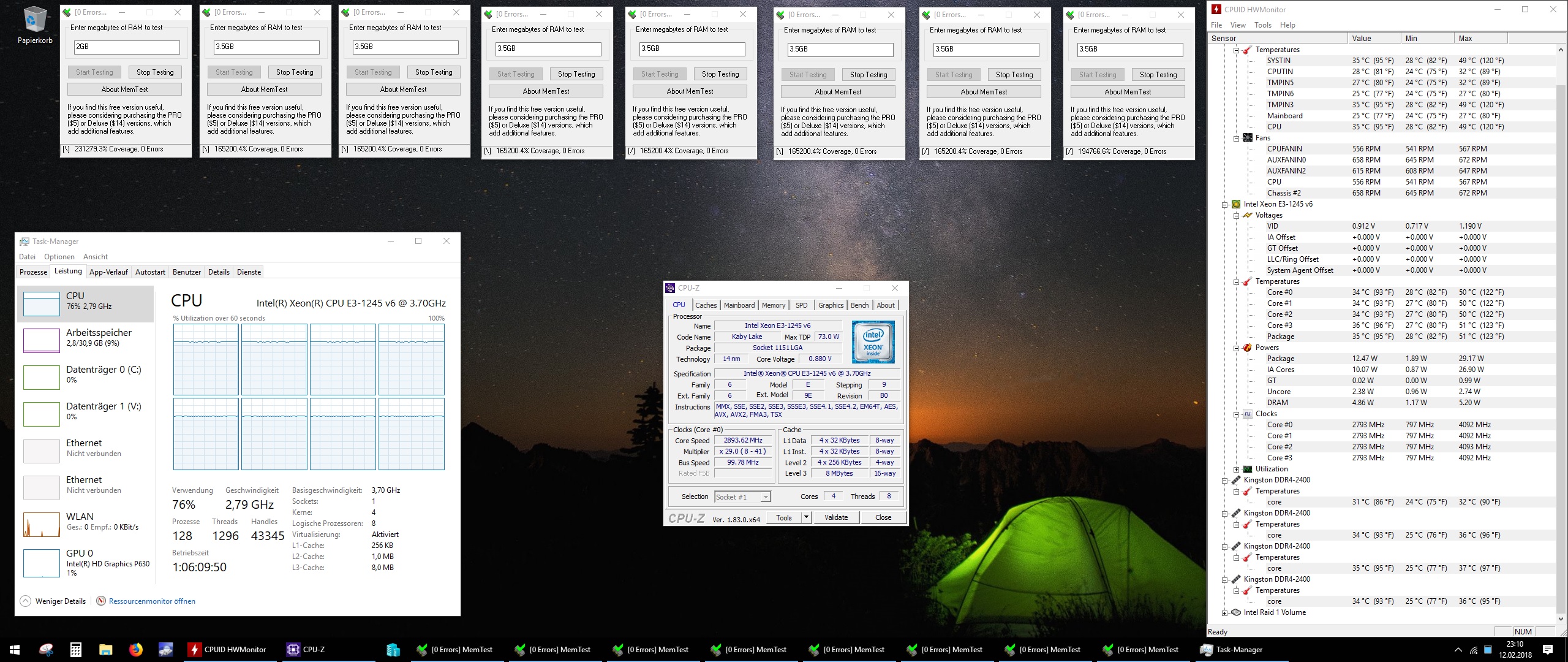
Task: Switch to the Memory tab in CPU-Z
Action: tap(773, 305)
